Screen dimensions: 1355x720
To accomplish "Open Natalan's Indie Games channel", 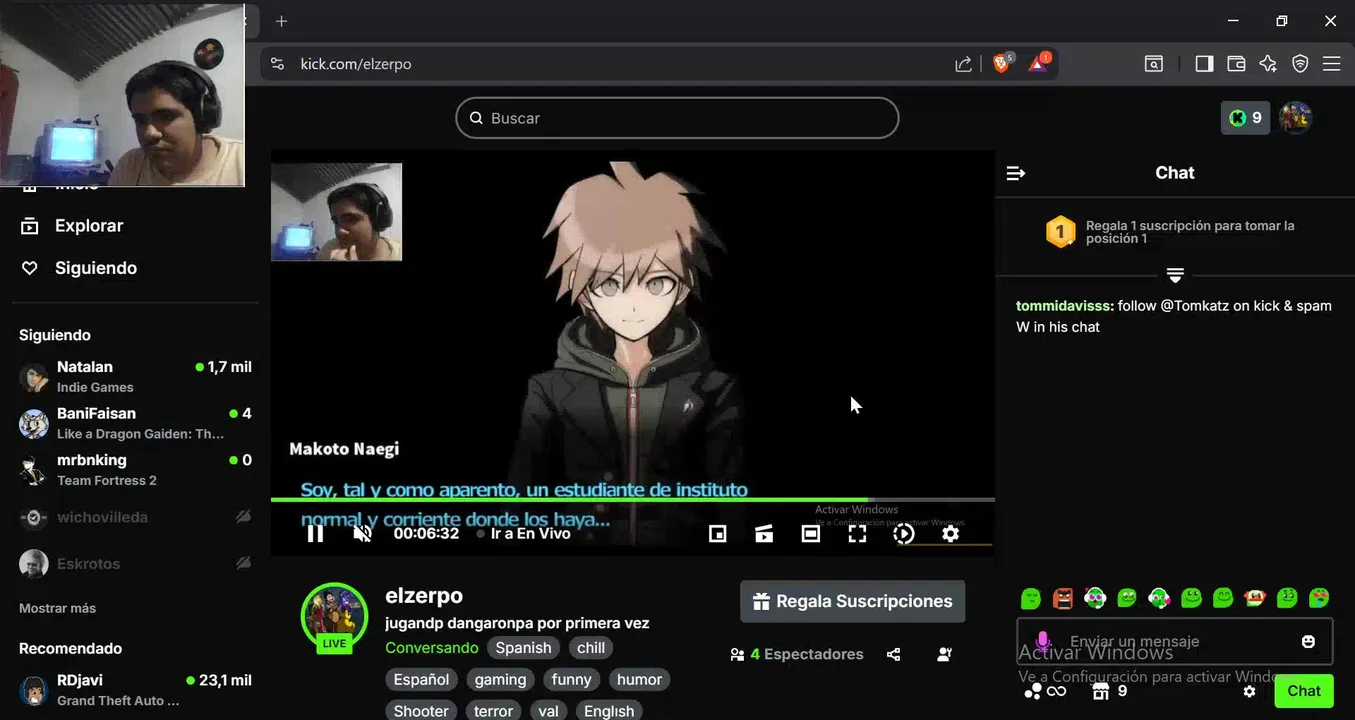I will [x=135, y=377].
